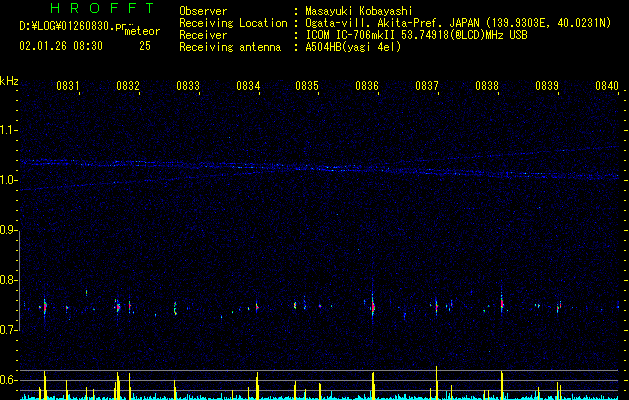
Task: Click the 0834 time marker
Action: tap(248, 85)
